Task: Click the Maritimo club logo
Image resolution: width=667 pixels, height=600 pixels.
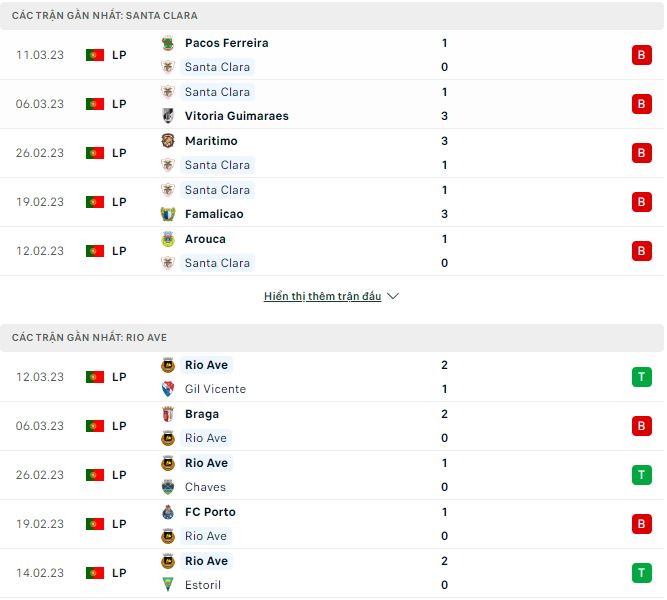Action: (x=168, y=141)
